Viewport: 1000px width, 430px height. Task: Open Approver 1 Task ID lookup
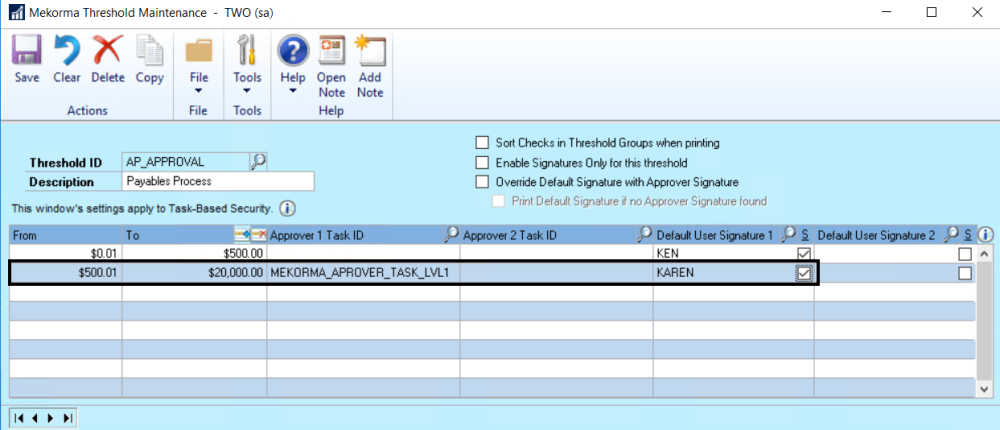452,235
